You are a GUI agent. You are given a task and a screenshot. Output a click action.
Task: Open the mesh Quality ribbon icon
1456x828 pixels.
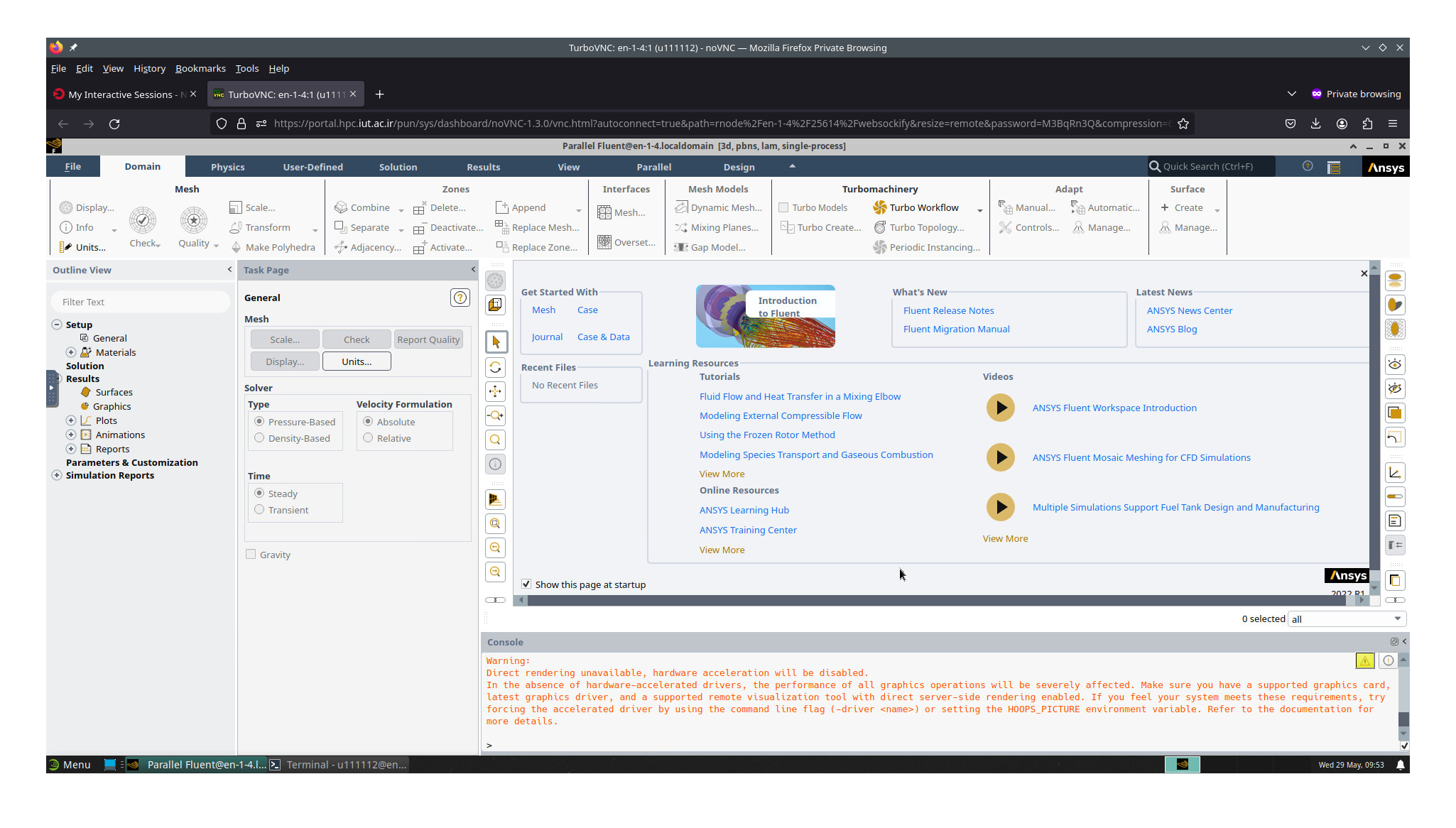(193, 220)
